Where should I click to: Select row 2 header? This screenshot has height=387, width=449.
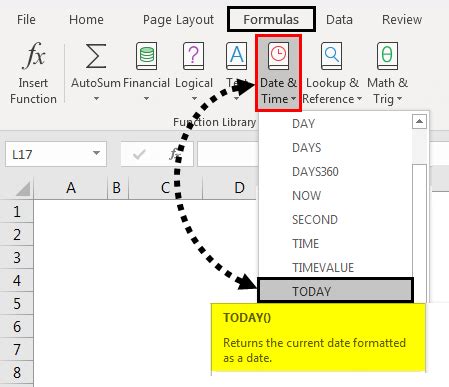17,234
